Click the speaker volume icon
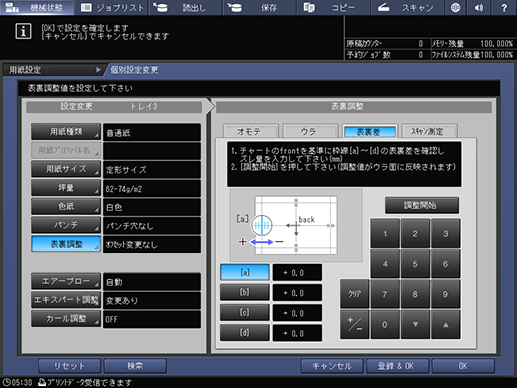This screenshot has height=388, width=517. tap(479, 7)
